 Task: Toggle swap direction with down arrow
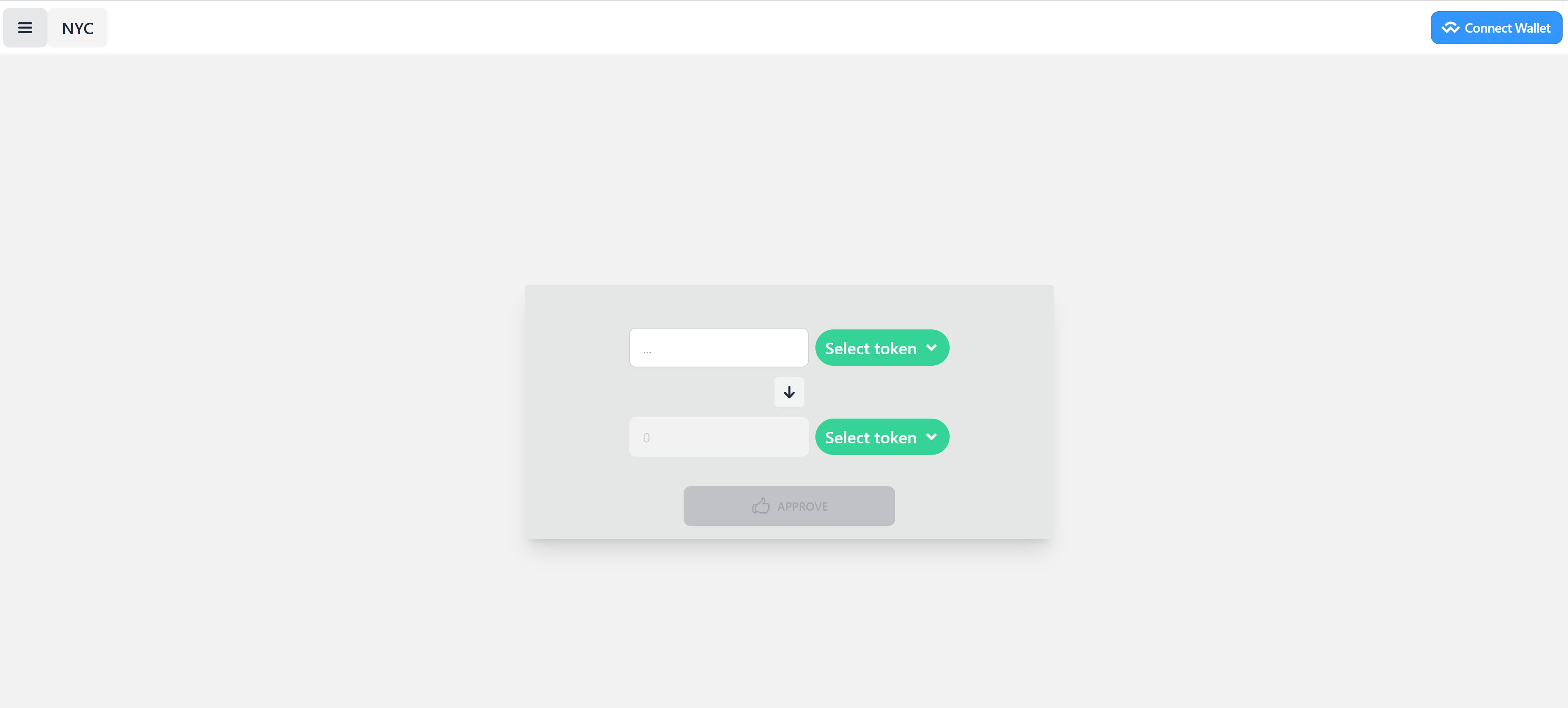click(789, 391)
